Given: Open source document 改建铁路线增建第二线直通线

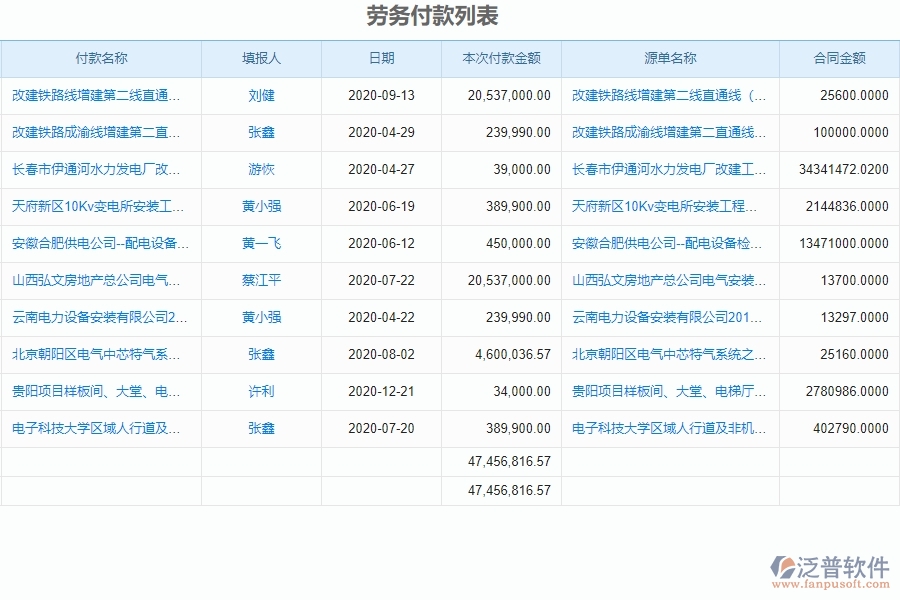Looking at the screenshot, I should (668, 96).
